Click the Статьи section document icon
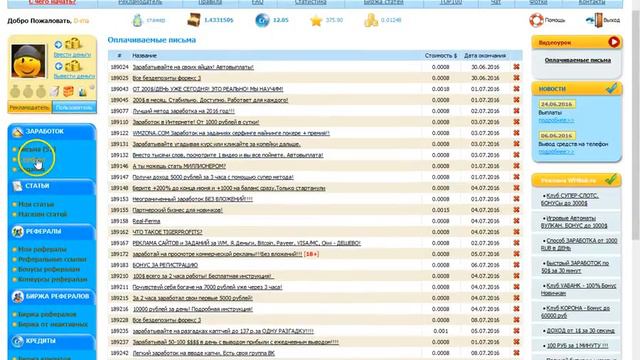Screen dimensions: 640x360 click(x=17, y=186)
